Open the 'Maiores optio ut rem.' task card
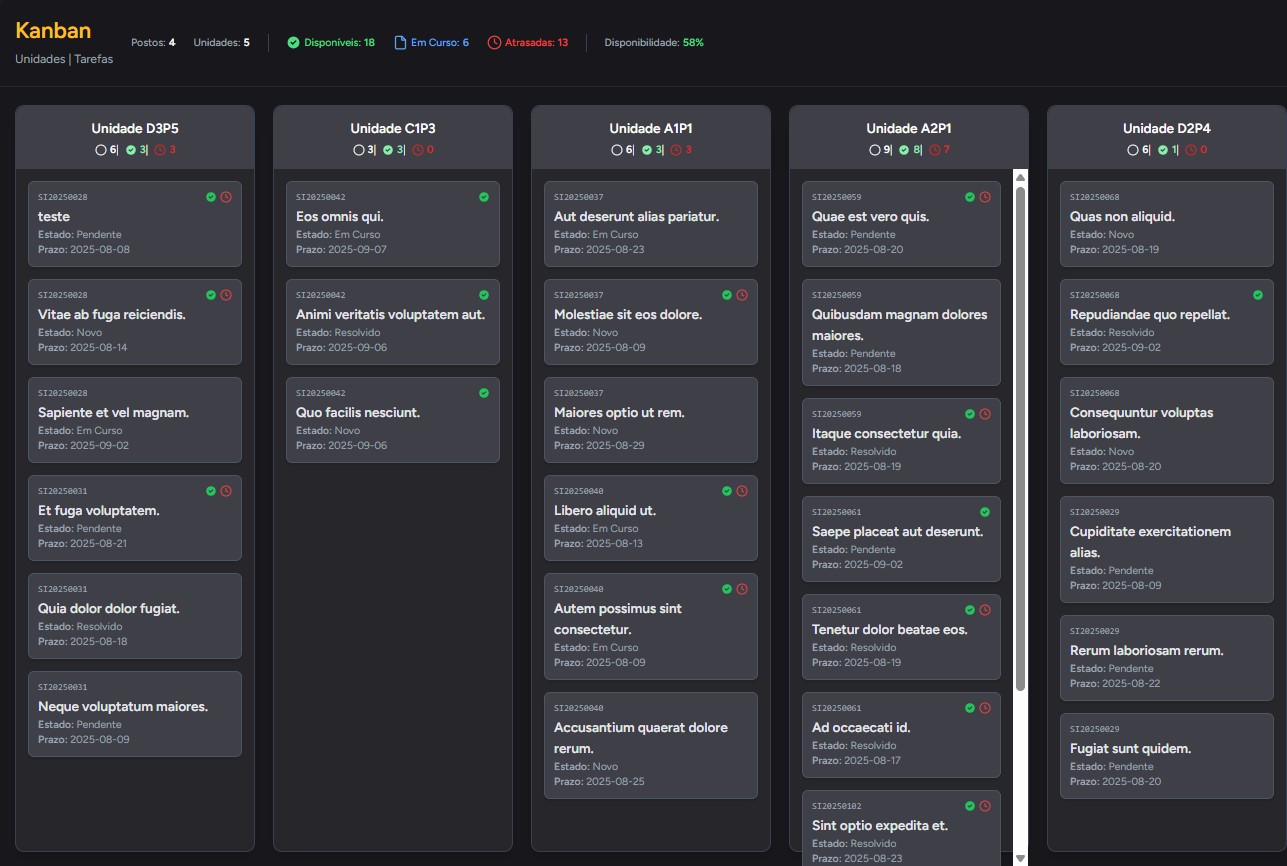The image size is (1287, 866). click(x=651, y=420)
